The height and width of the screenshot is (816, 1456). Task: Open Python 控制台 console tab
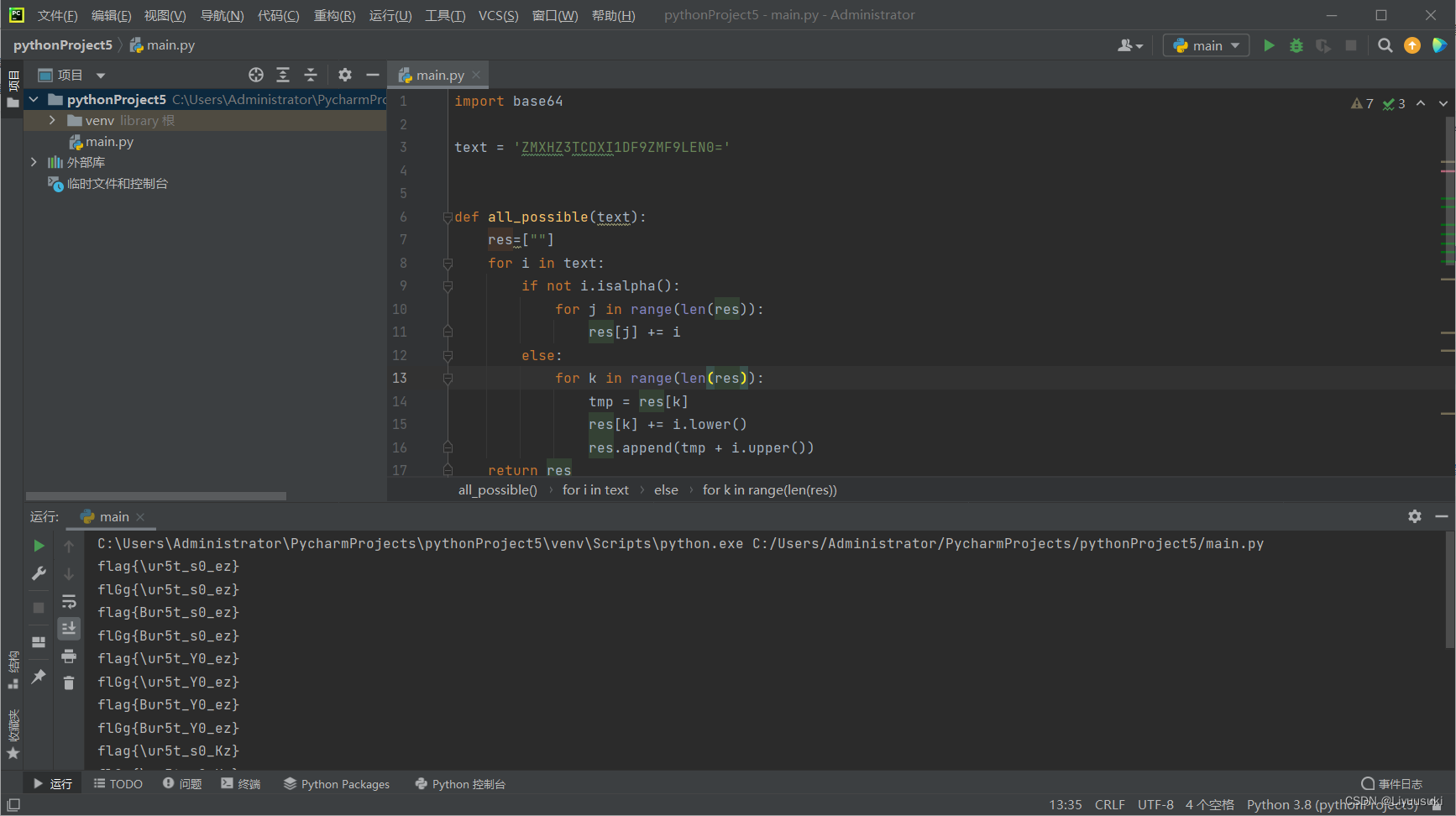pyautogui.click(x=460, y=784)
